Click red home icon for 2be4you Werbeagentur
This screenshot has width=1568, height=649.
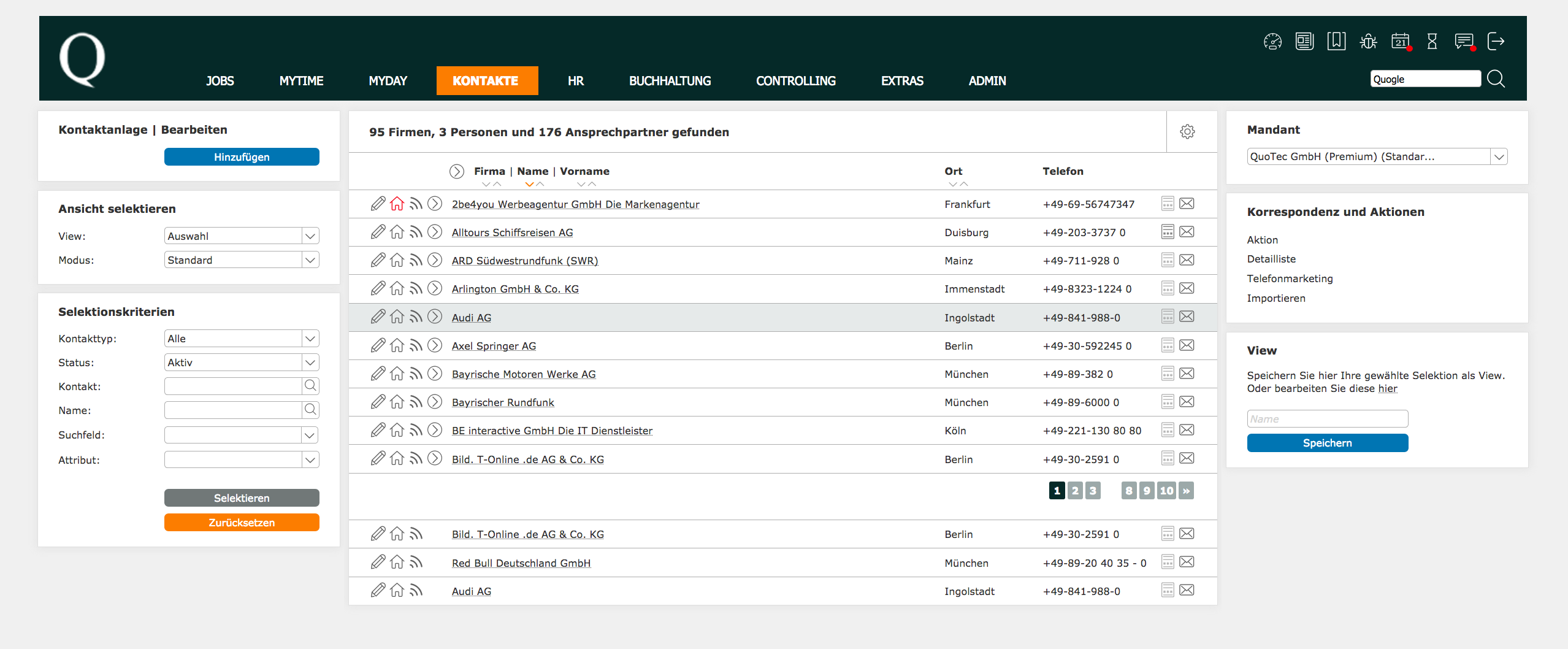[x=397, y=204]
